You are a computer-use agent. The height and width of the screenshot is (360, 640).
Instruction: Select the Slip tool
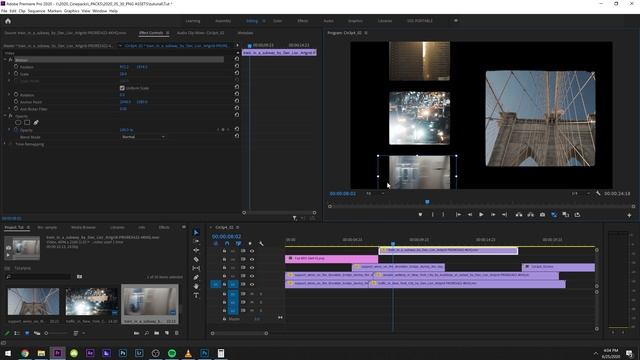196,268
